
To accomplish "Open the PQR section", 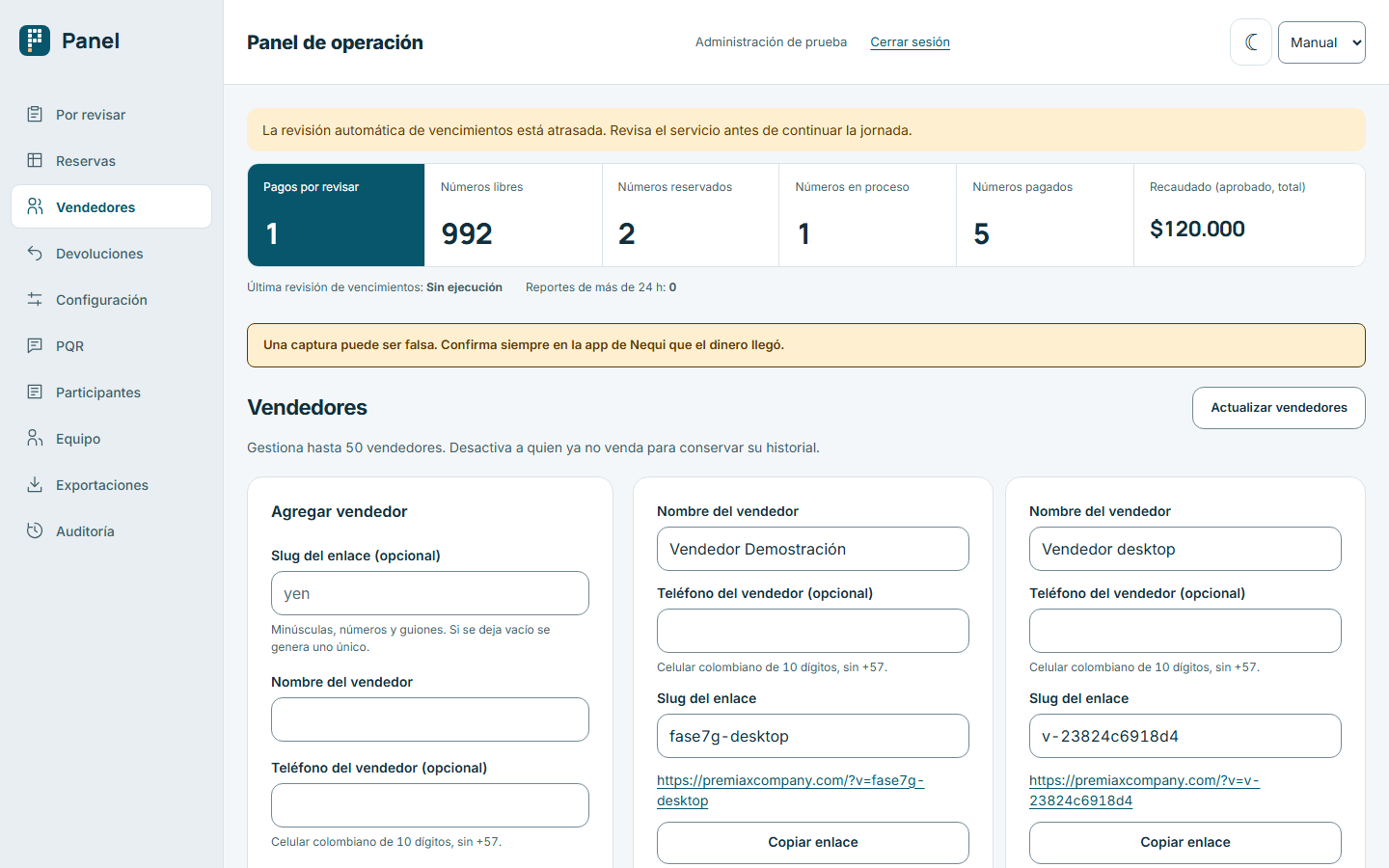I will tap(111, 346).
